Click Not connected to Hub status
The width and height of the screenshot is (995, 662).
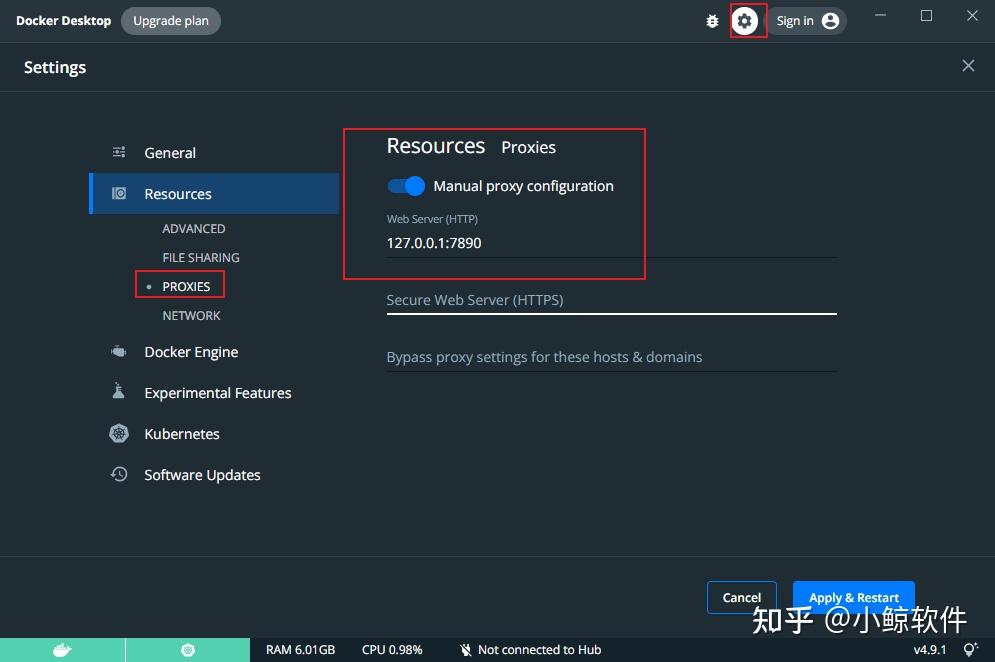[540, 650]
